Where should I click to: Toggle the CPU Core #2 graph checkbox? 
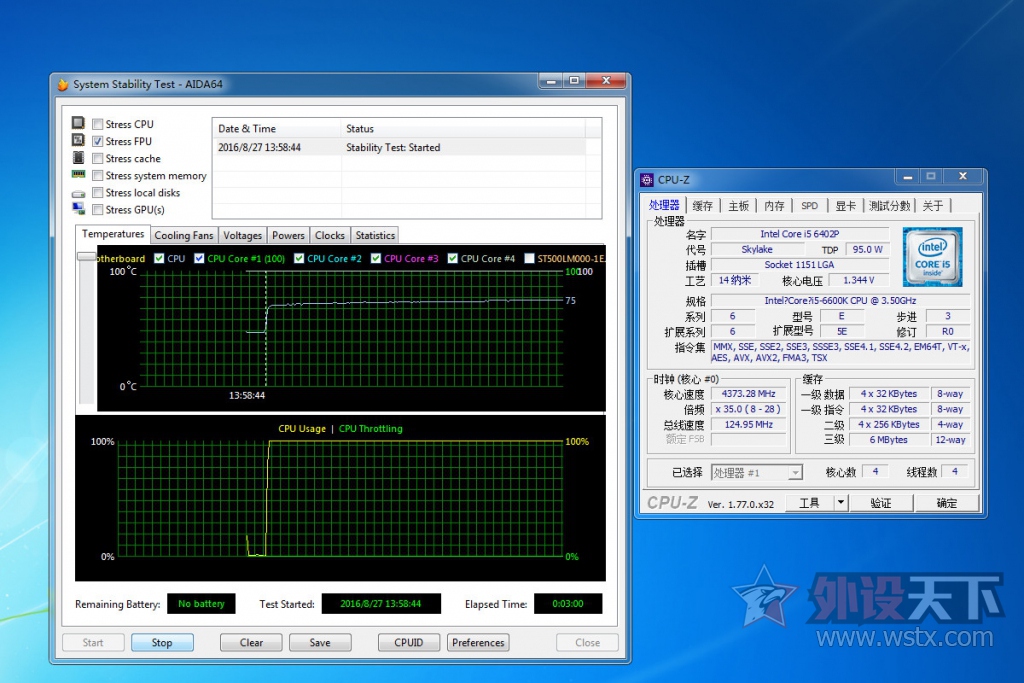click(299, 259)
